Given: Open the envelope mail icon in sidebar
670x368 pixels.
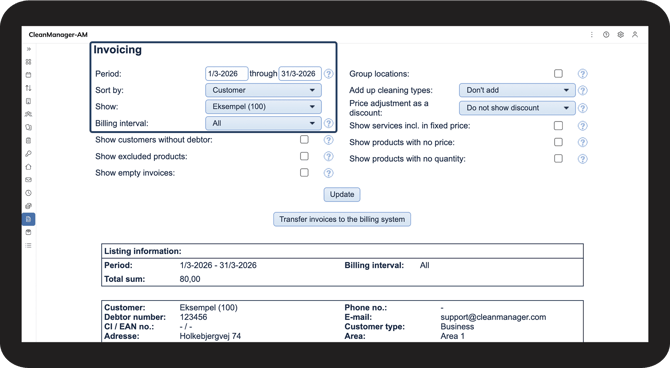Looking at the screenshot, I should coord(29,180).
